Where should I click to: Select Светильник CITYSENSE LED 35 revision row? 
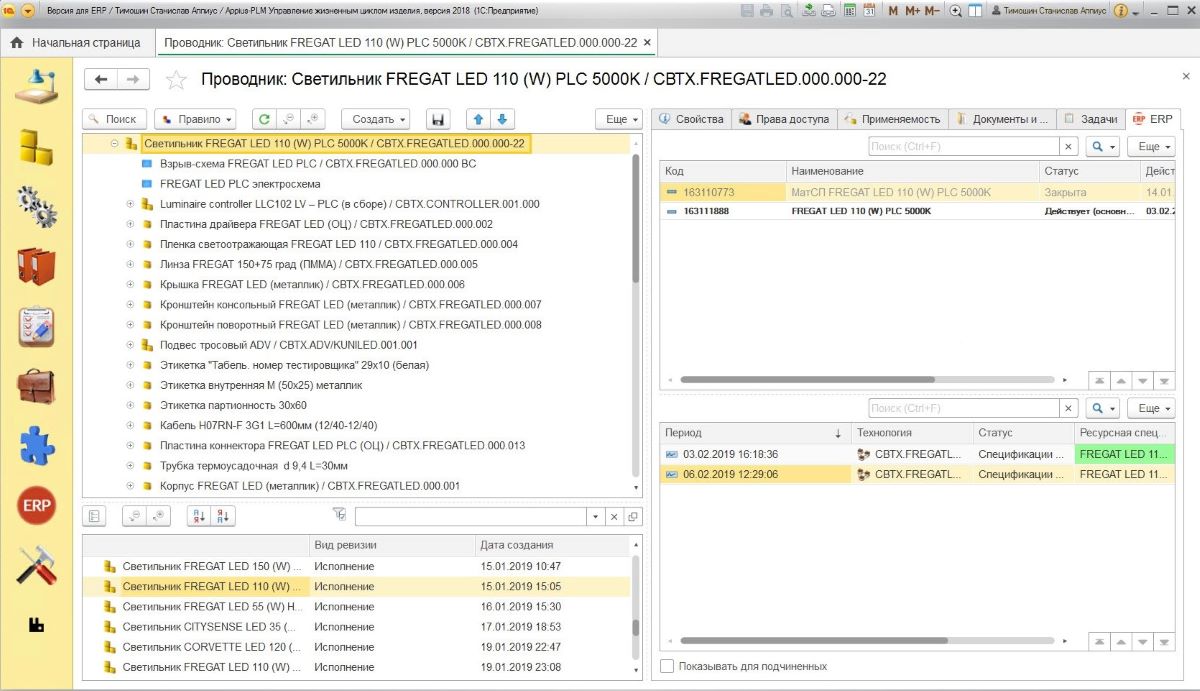coord(356,626)
